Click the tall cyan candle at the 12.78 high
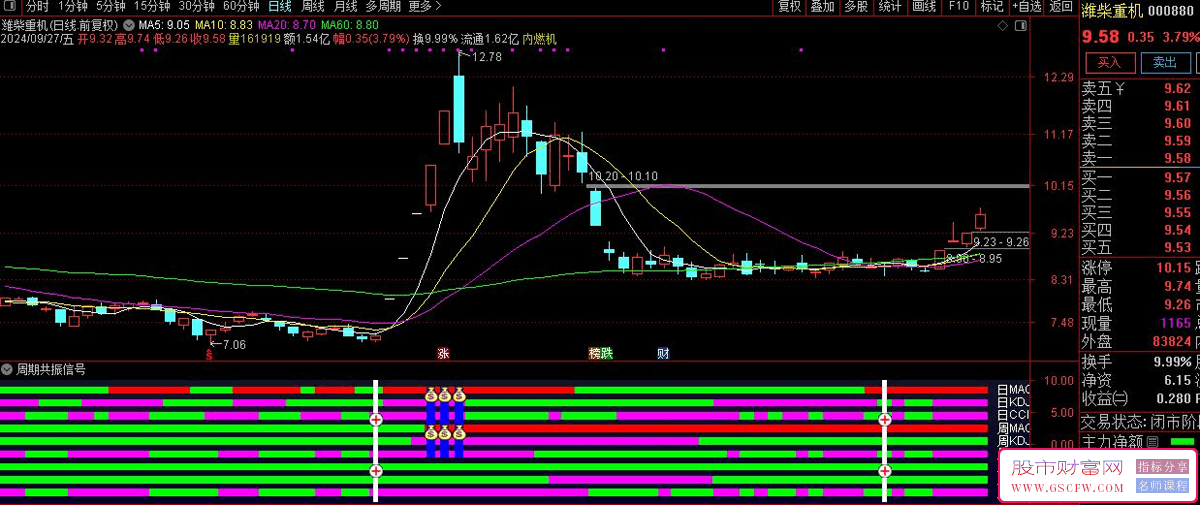 [459, 108]
